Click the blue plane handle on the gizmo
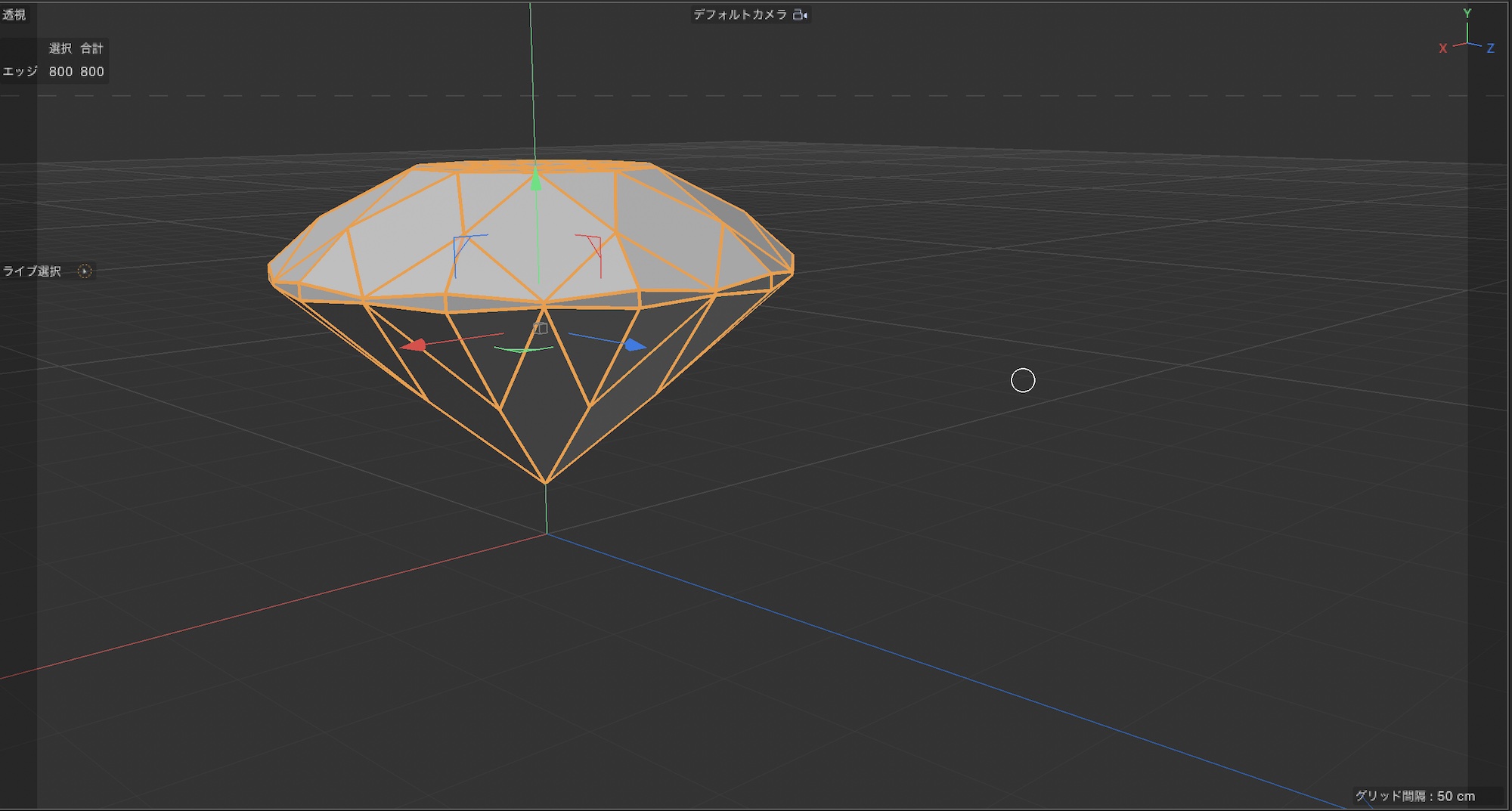This screenshot has height=811, width=1512. point(463,246)
